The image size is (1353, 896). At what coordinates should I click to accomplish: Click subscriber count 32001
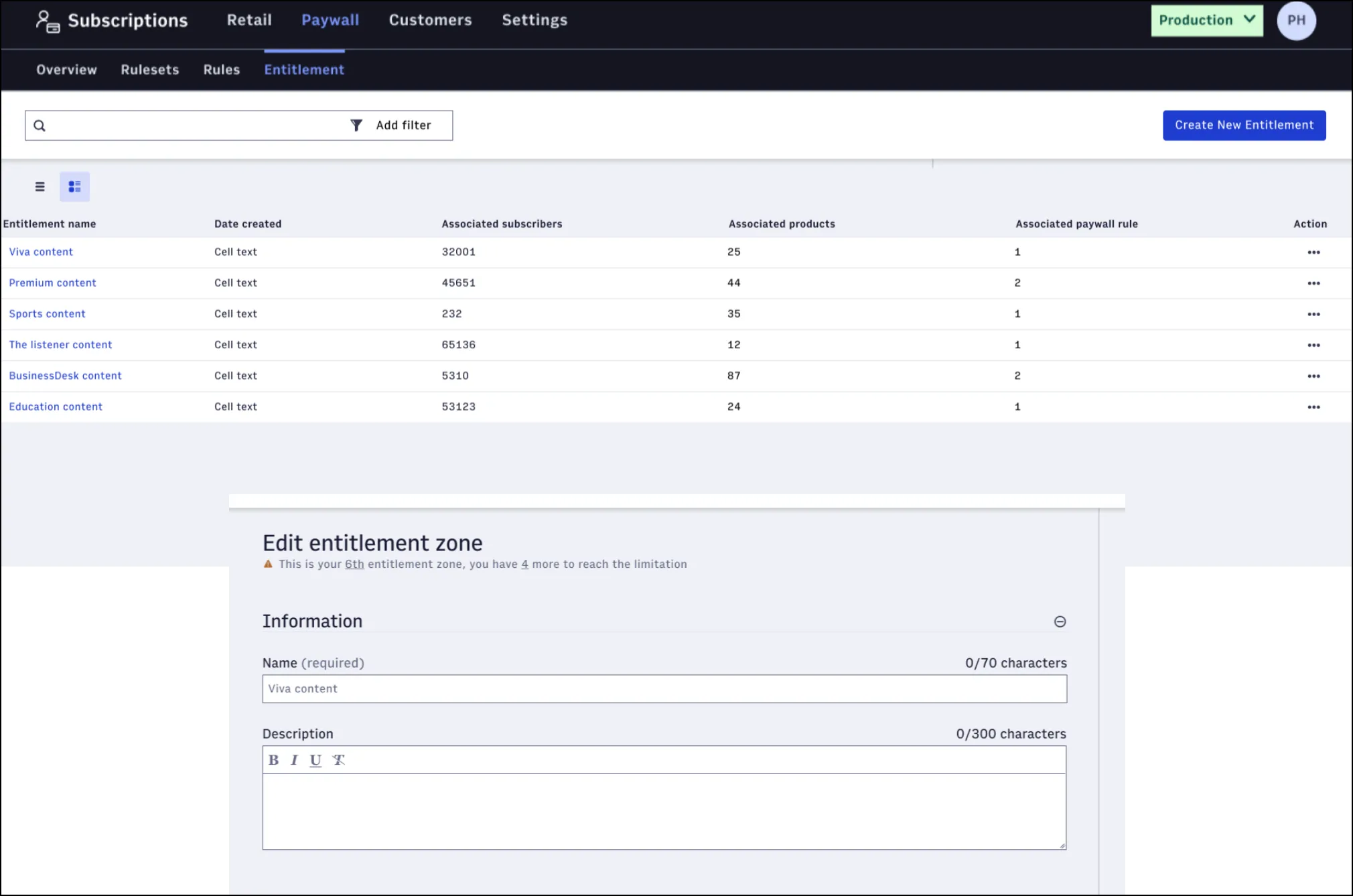click(458, 252)
